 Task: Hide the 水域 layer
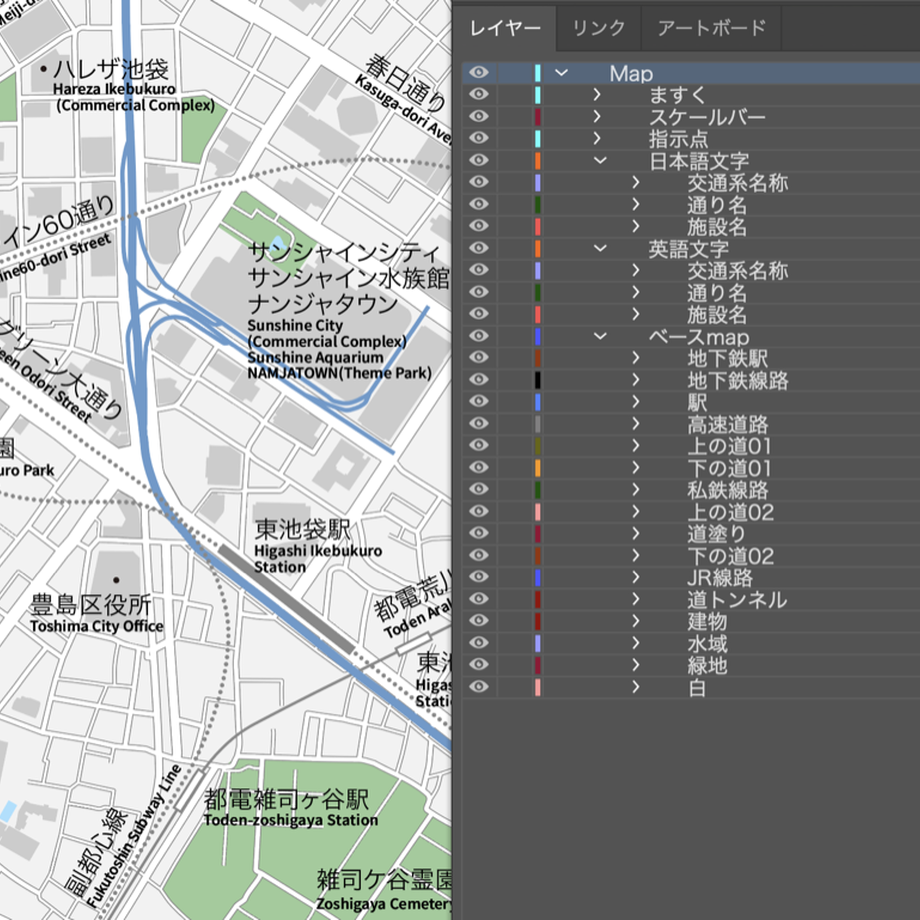click(x=479, y=643)
